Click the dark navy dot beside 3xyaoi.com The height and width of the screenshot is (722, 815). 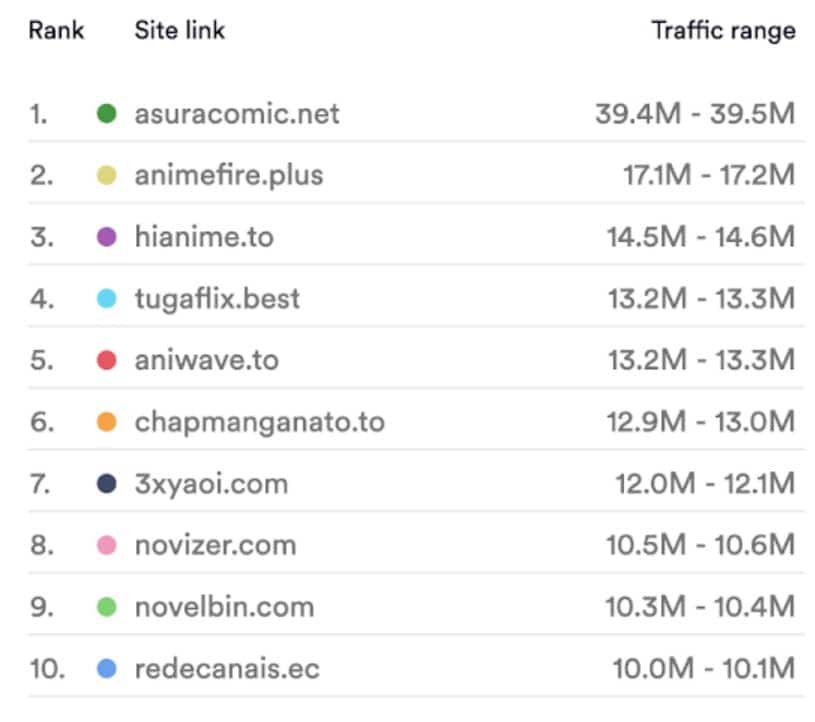point(107,483)
